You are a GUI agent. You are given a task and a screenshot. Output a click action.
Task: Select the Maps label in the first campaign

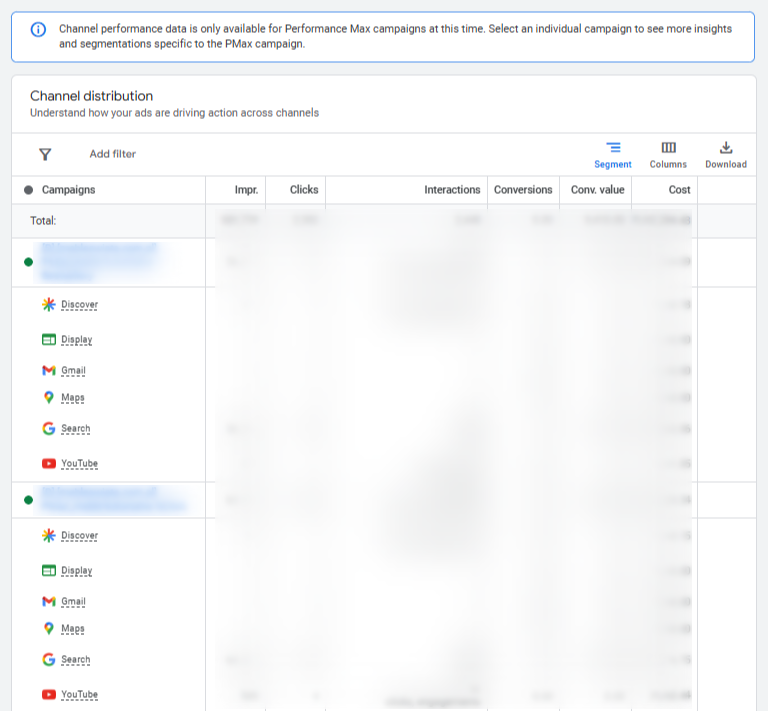click(72, 398)
